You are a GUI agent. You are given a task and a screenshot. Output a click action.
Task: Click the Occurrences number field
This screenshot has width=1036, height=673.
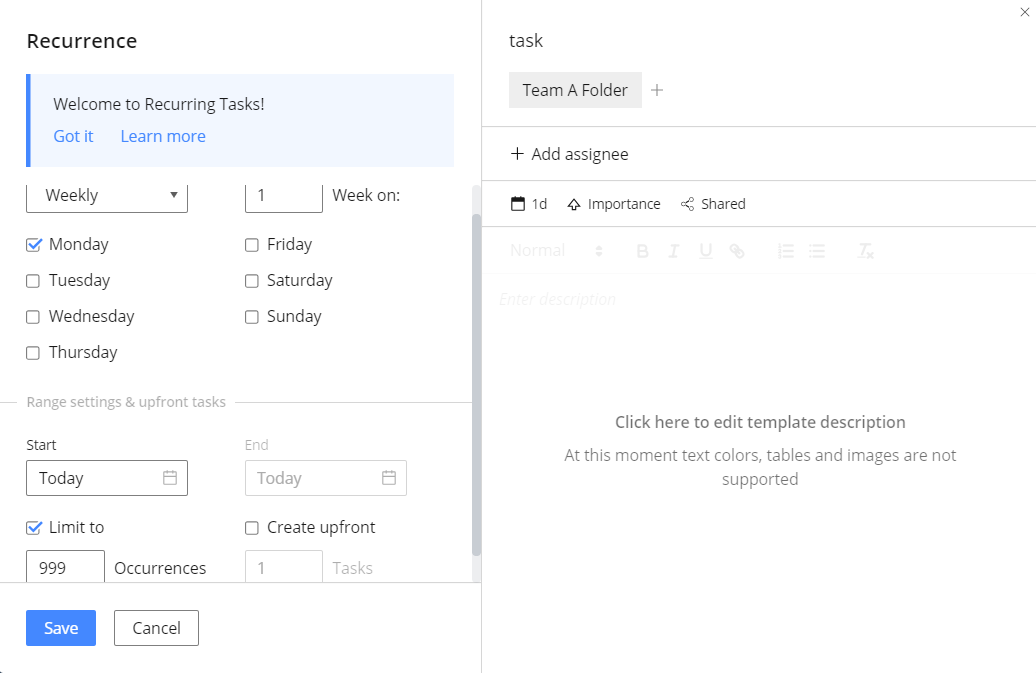tap(65, 567)
